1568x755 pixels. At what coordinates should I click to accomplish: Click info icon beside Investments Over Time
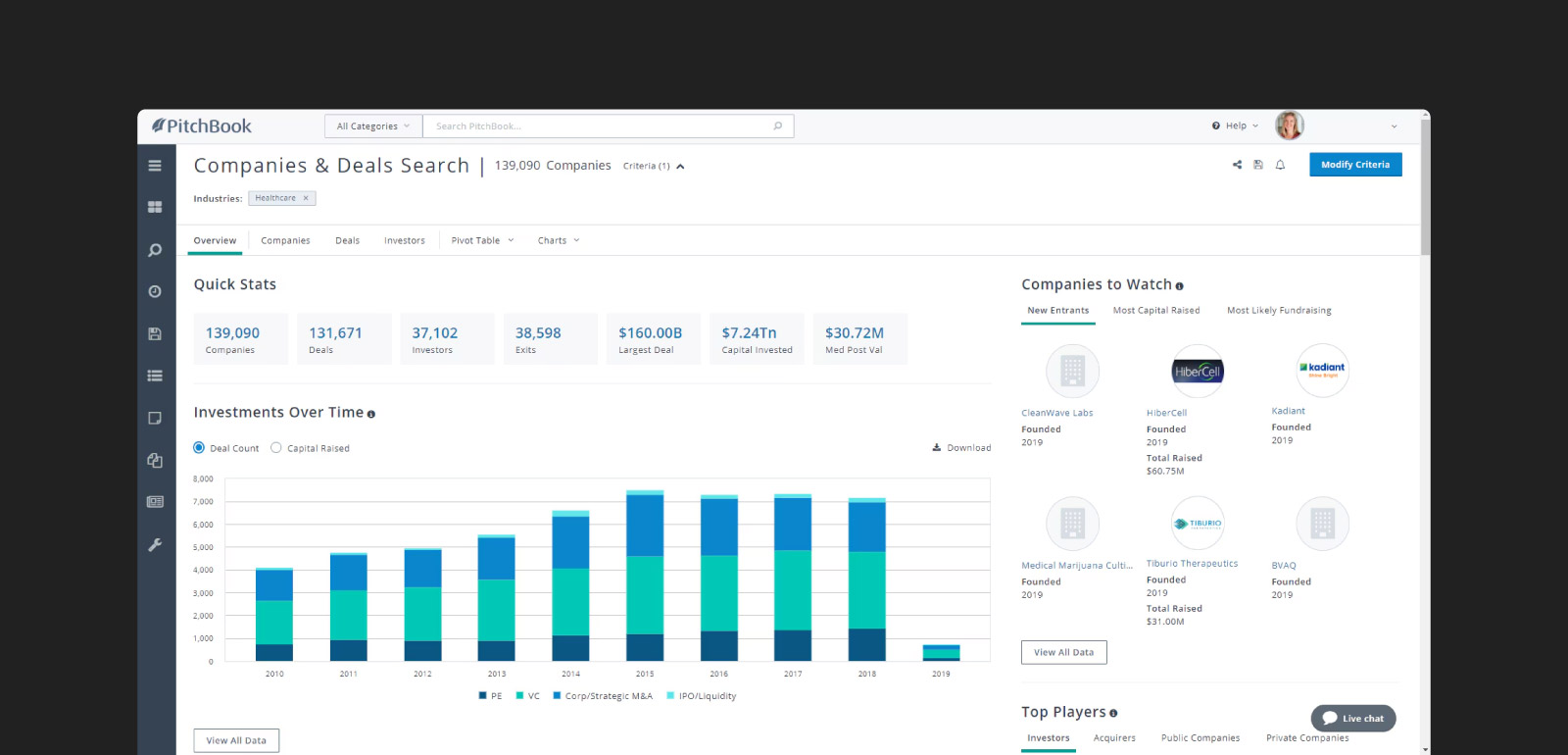(371, 414)
